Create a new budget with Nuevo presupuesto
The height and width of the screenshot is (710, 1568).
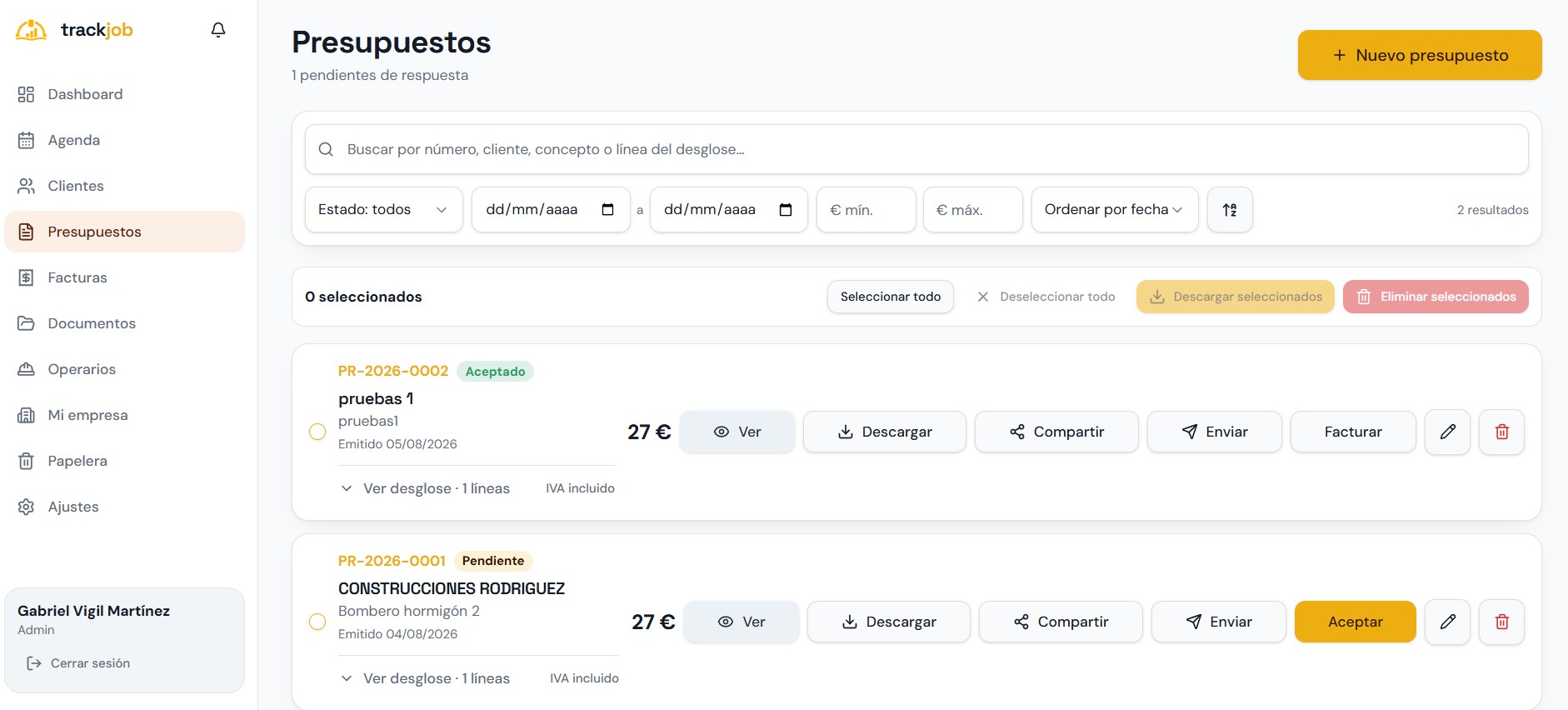[1420, 55]
